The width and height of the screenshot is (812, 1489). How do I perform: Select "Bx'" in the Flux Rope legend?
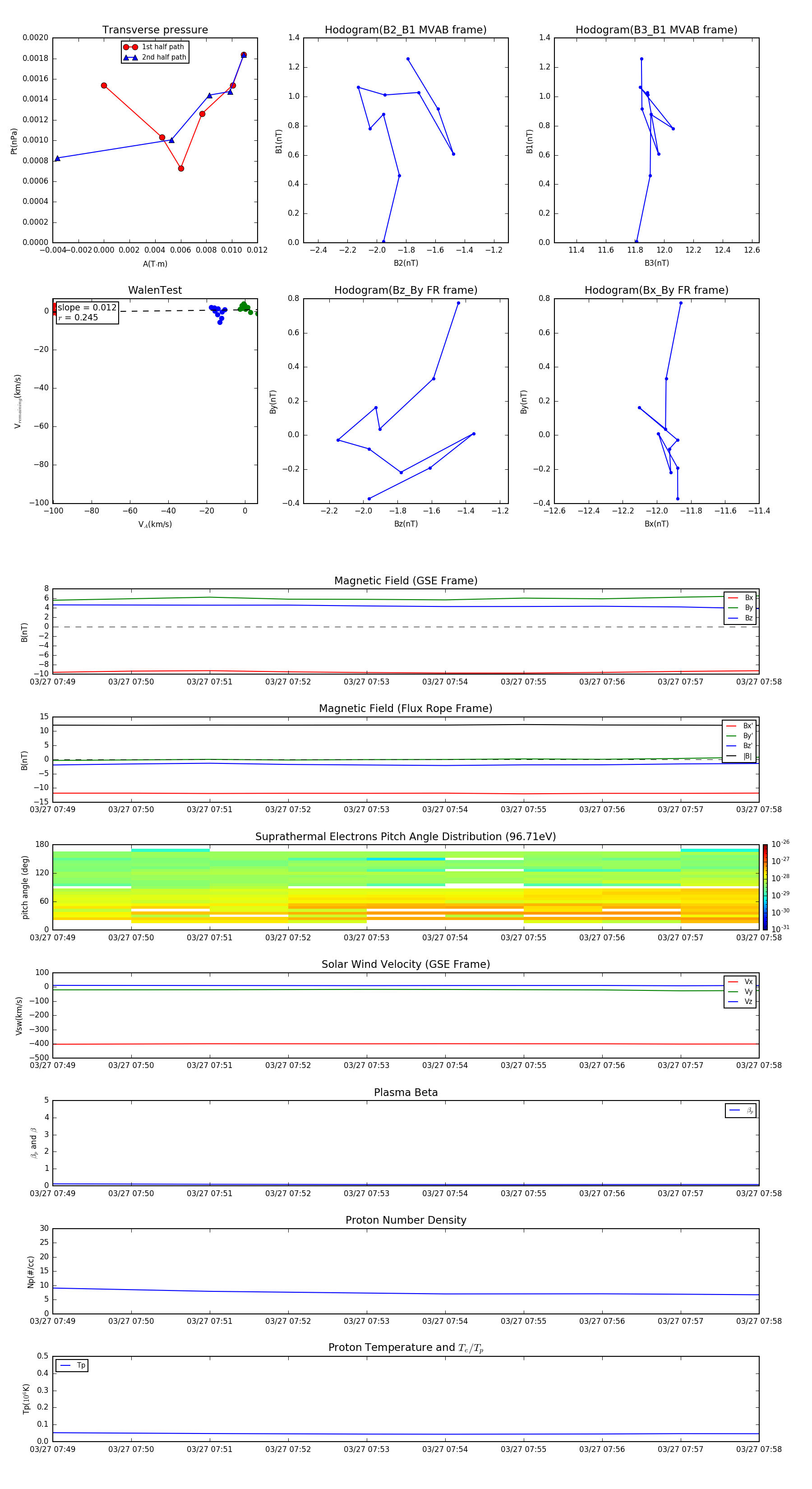[x=740, y=726]
